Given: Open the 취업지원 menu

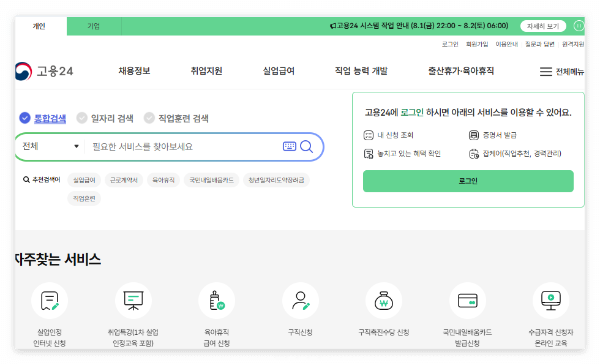Looking at the screenshot, I should click(207, 71).
